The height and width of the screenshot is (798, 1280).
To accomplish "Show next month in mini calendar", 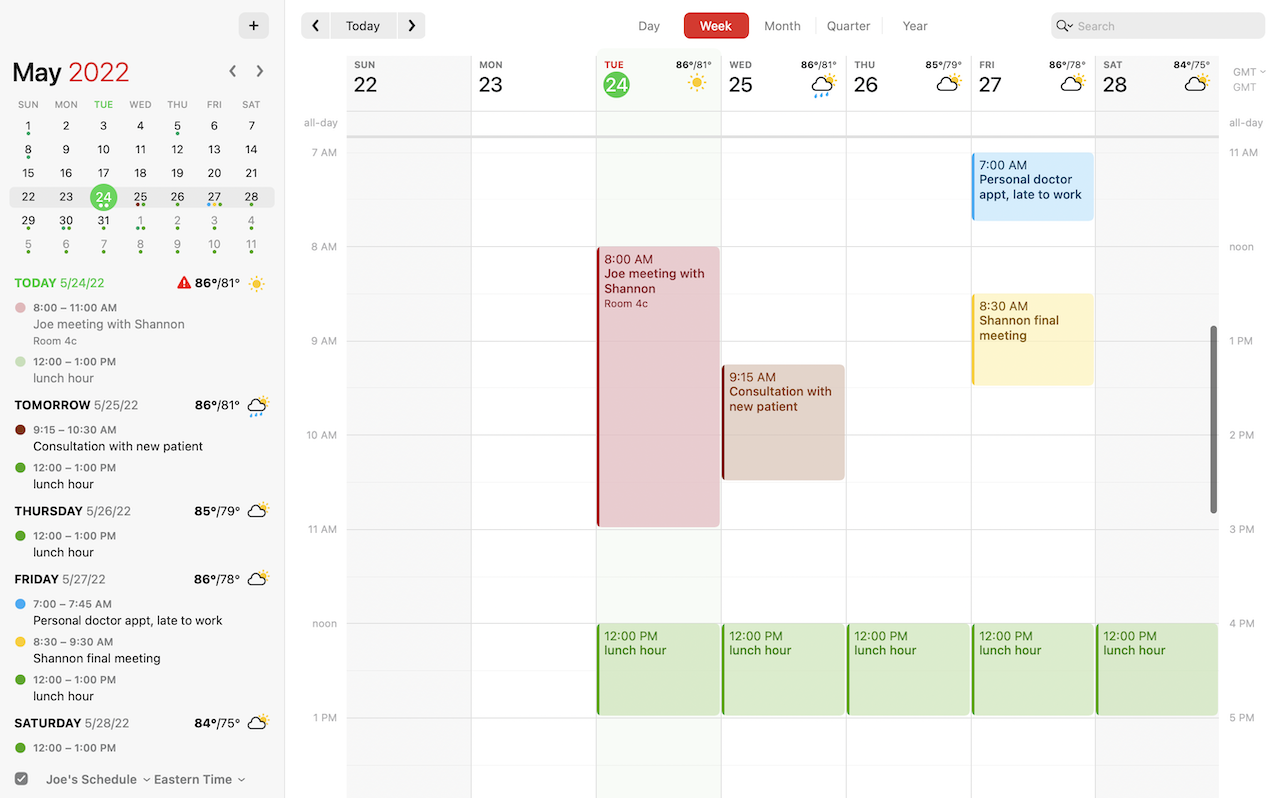I will coord(260,71).
